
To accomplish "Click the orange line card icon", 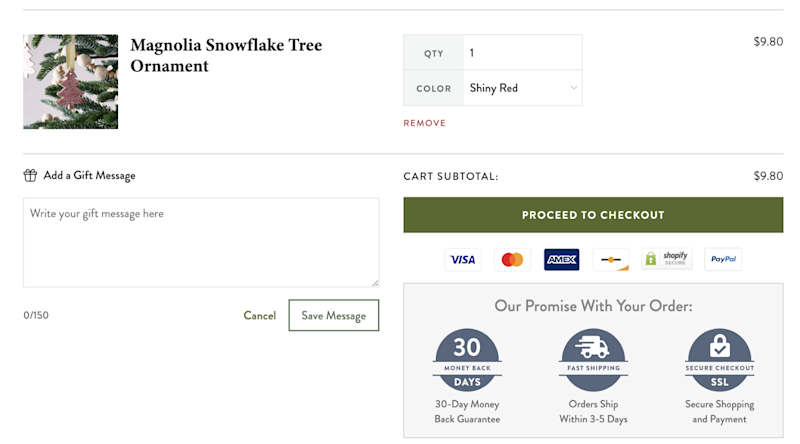I will pos(610,260).
